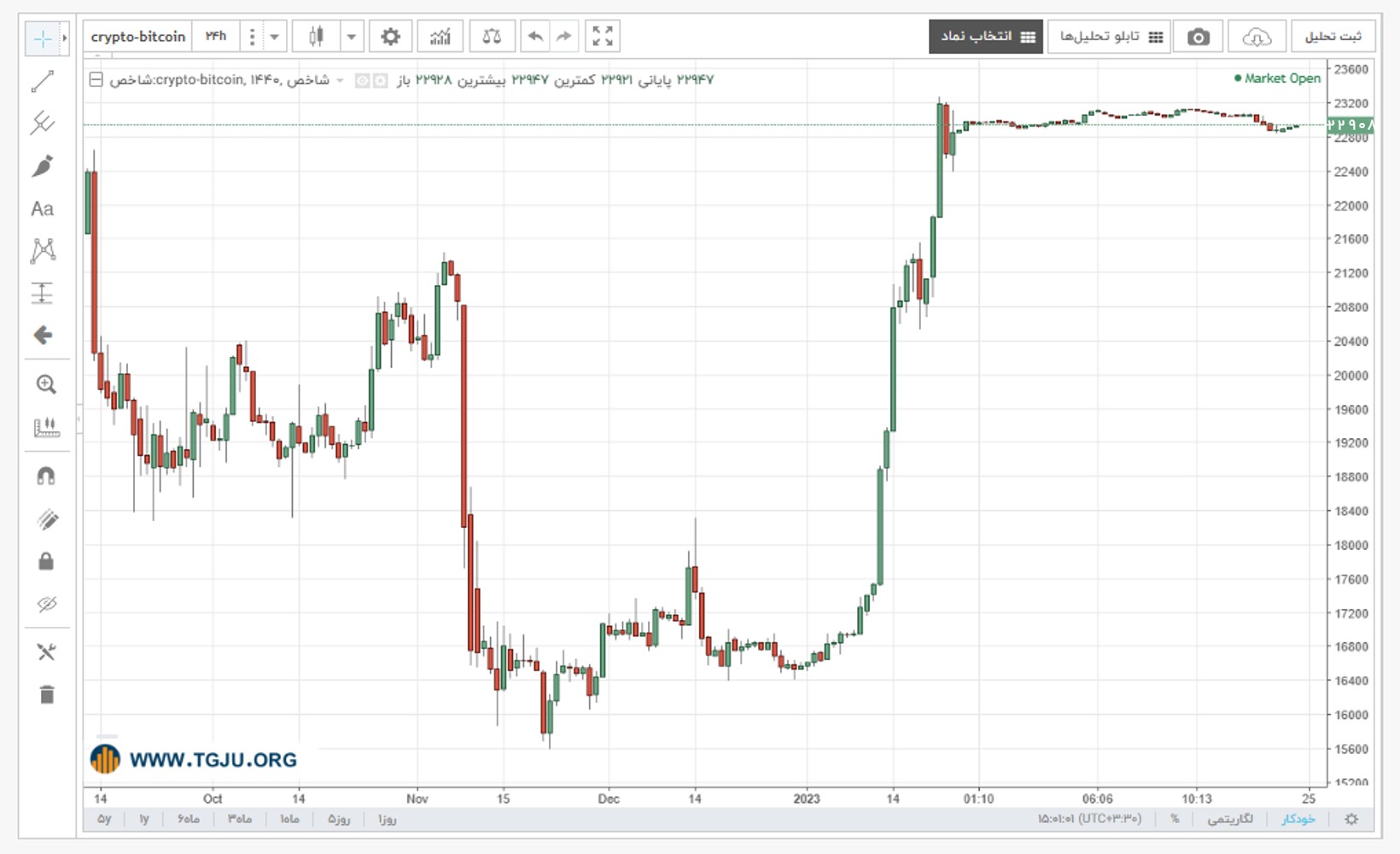Open the time interval dropdown arrow
This screenshot has height=854, width=1400.
274,37
